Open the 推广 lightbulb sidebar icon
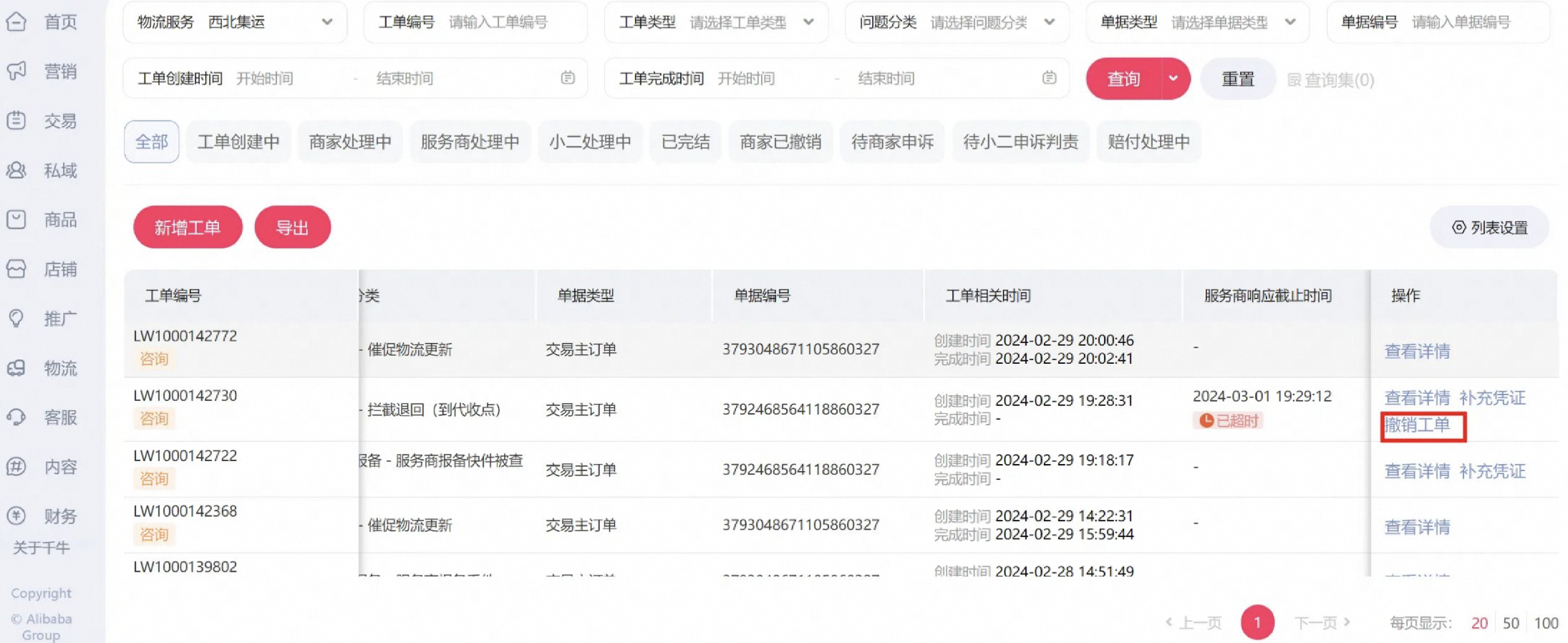This screenshot has height=643, width=1568. click(x=16, y=319)
